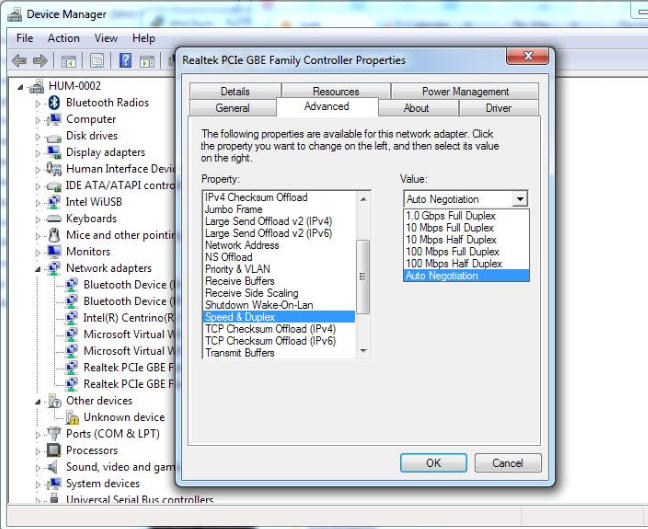This screenshot has width=648, height=529.
Task: Click the Display adapters icon
Action: 54,152
